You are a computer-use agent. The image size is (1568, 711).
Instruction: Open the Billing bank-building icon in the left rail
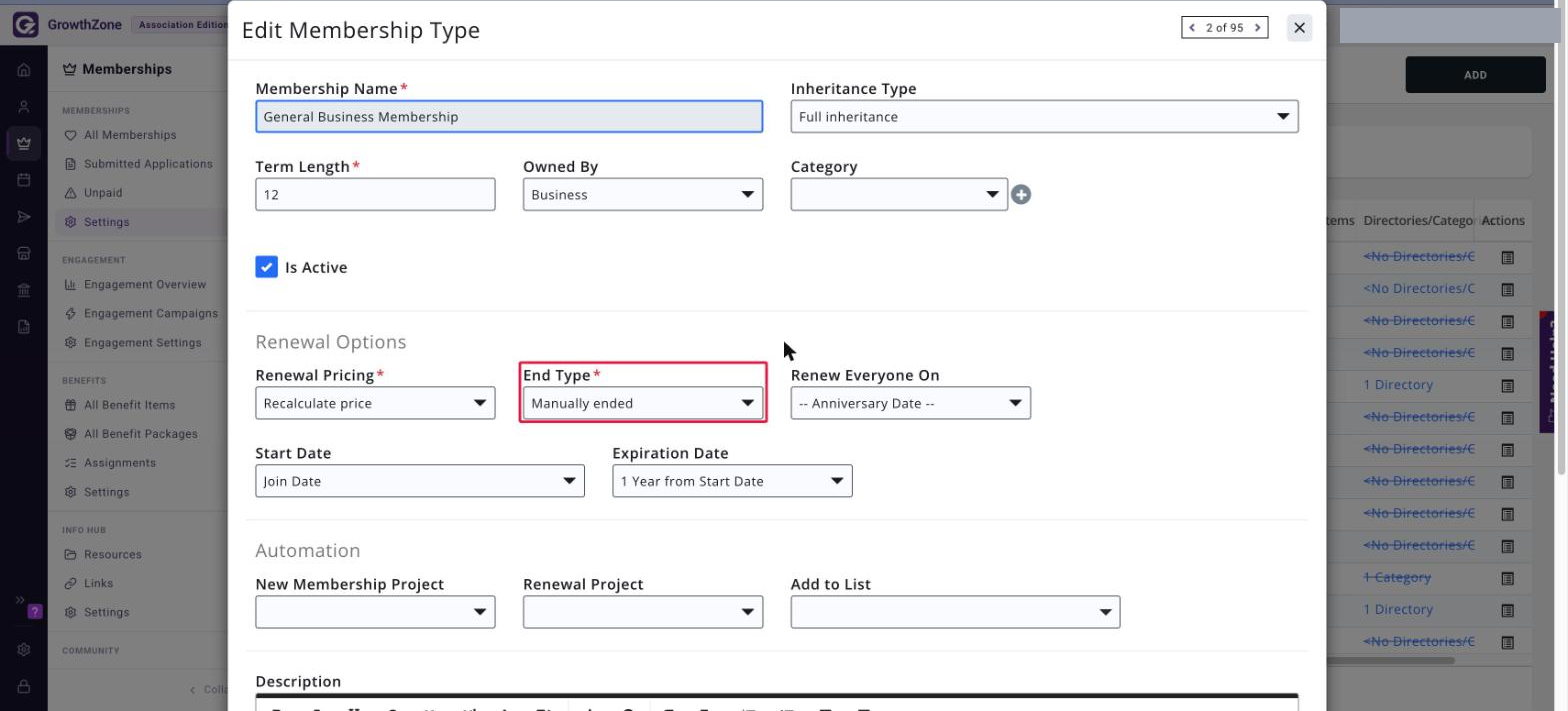pyautogui.click(x=24, y=290)
